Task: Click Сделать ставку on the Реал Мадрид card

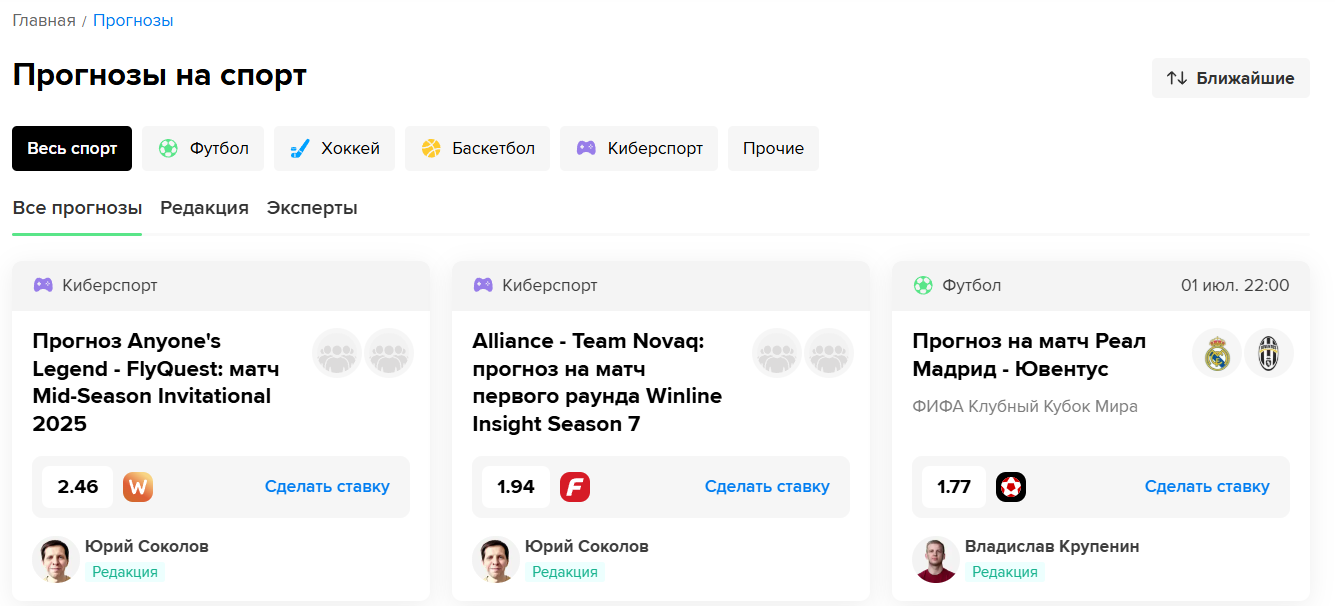Action: pyautogui.click(x=1207, y=487)
